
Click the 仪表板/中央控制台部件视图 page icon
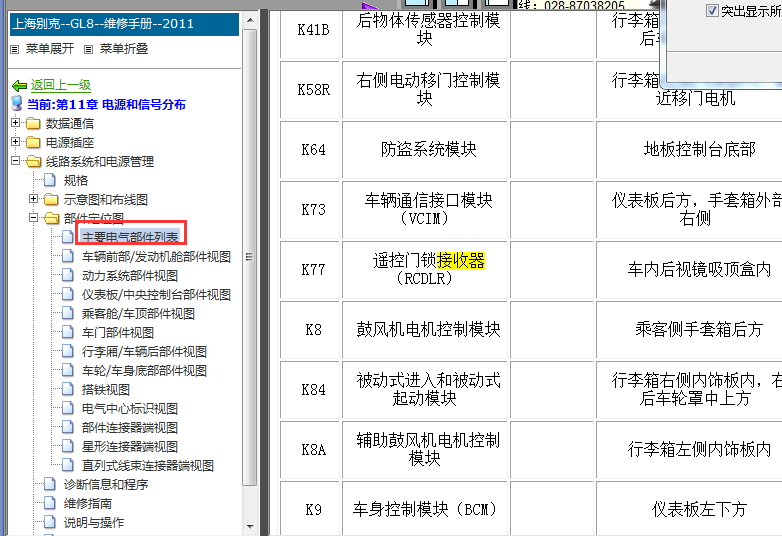[68, 294]
